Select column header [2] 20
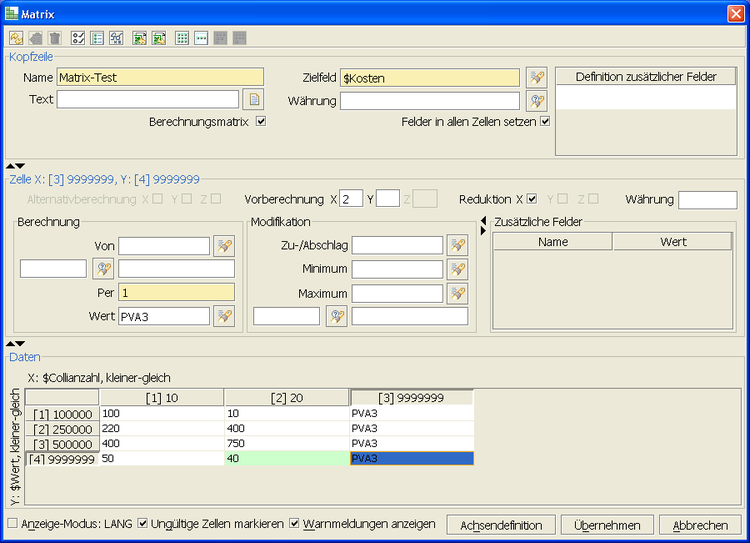750x543 pixels. [286, 398]
